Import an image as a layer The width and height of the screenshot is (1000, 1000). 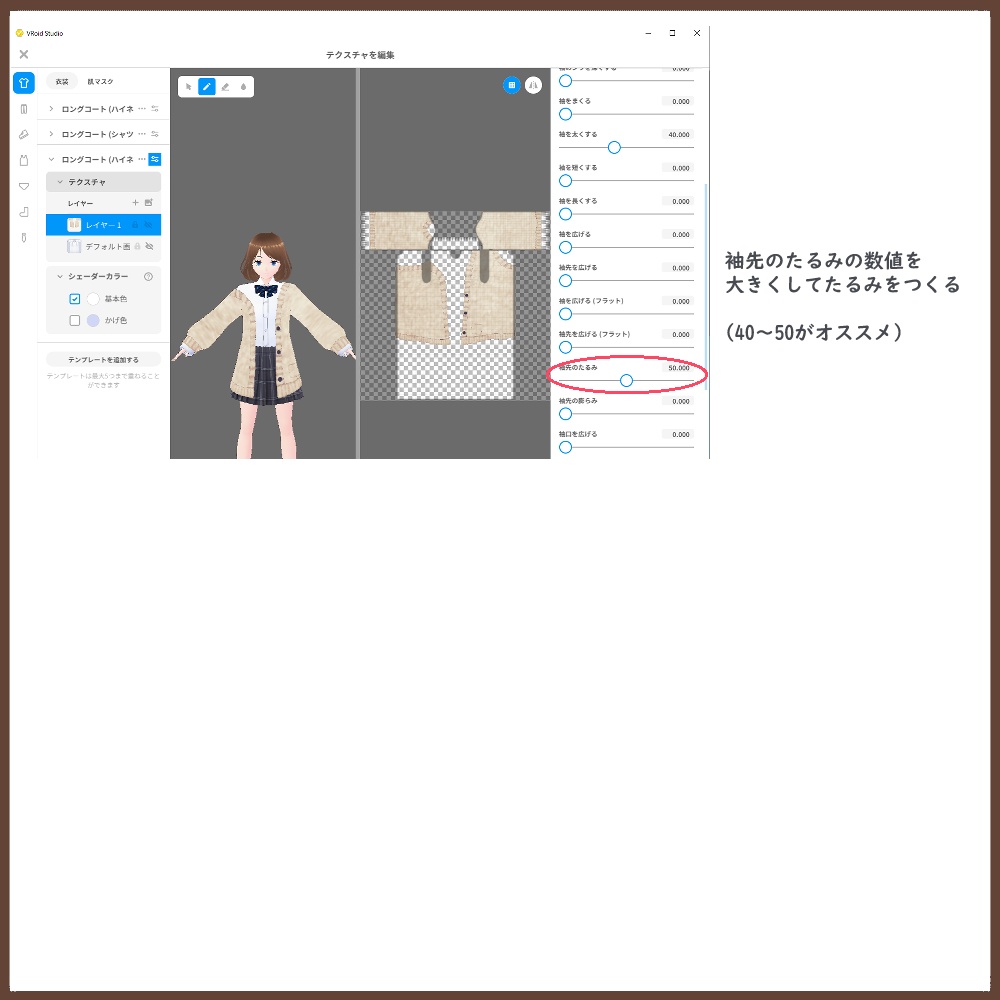149,203
